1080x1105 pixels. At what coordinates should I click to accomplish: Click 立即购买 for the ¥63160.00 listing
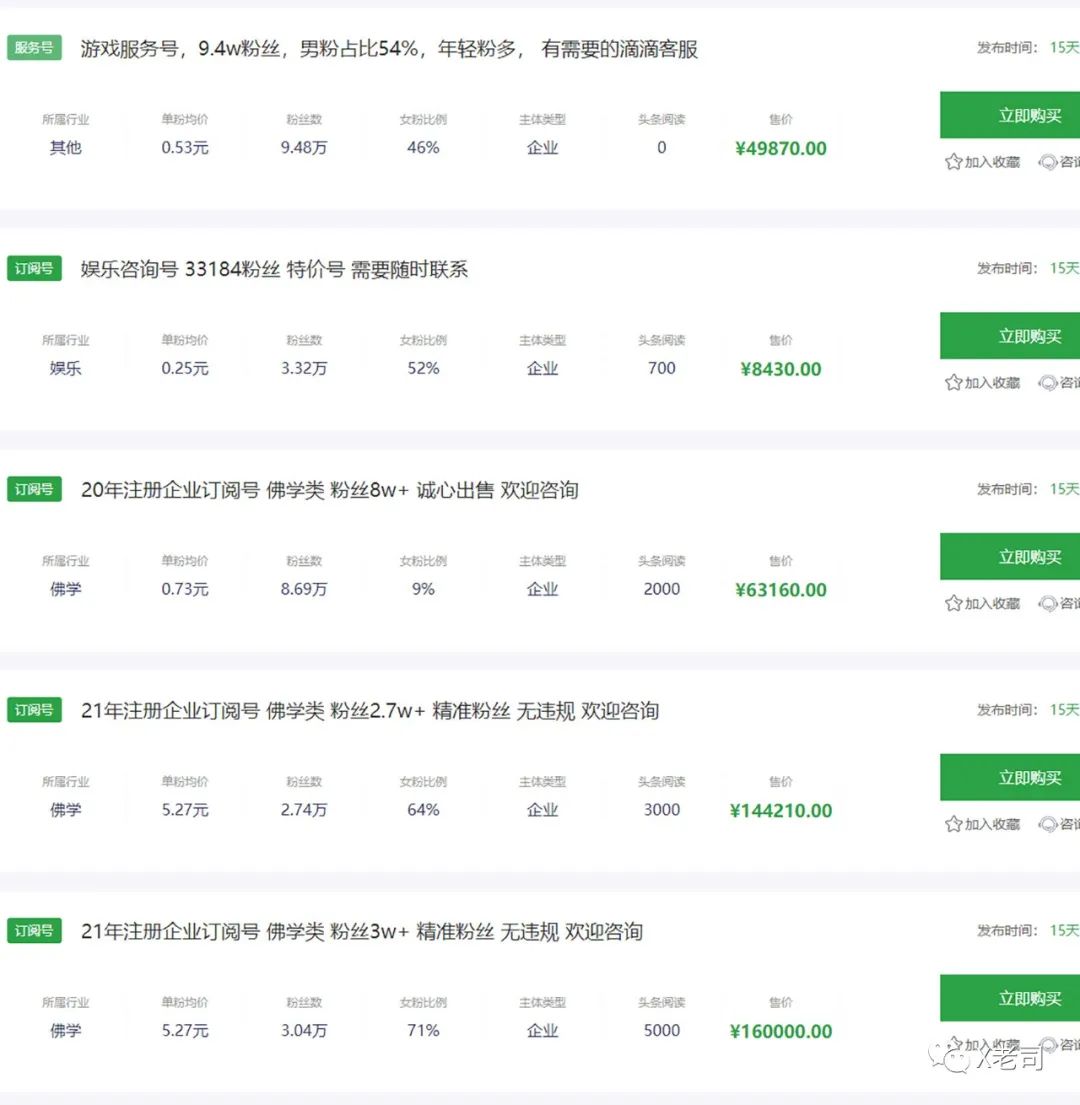point(1010,556)
